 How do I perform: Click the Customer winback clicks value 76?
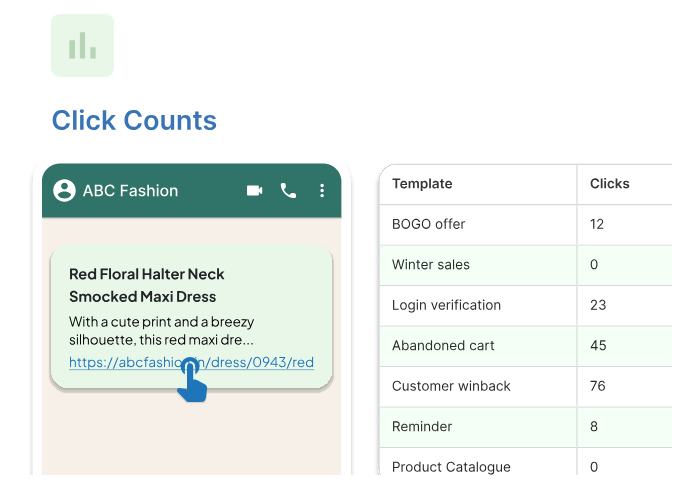(597, 386)
